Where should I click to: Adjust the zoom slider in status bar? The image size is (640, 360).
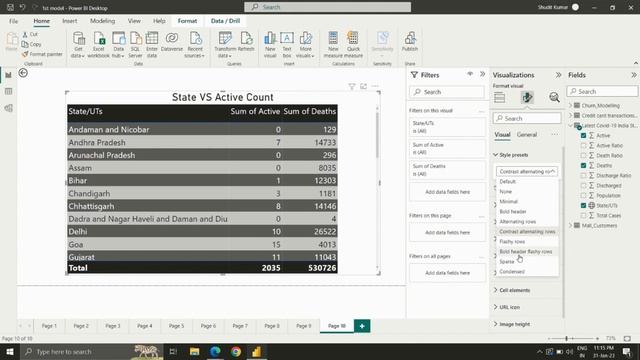(567, 338)
